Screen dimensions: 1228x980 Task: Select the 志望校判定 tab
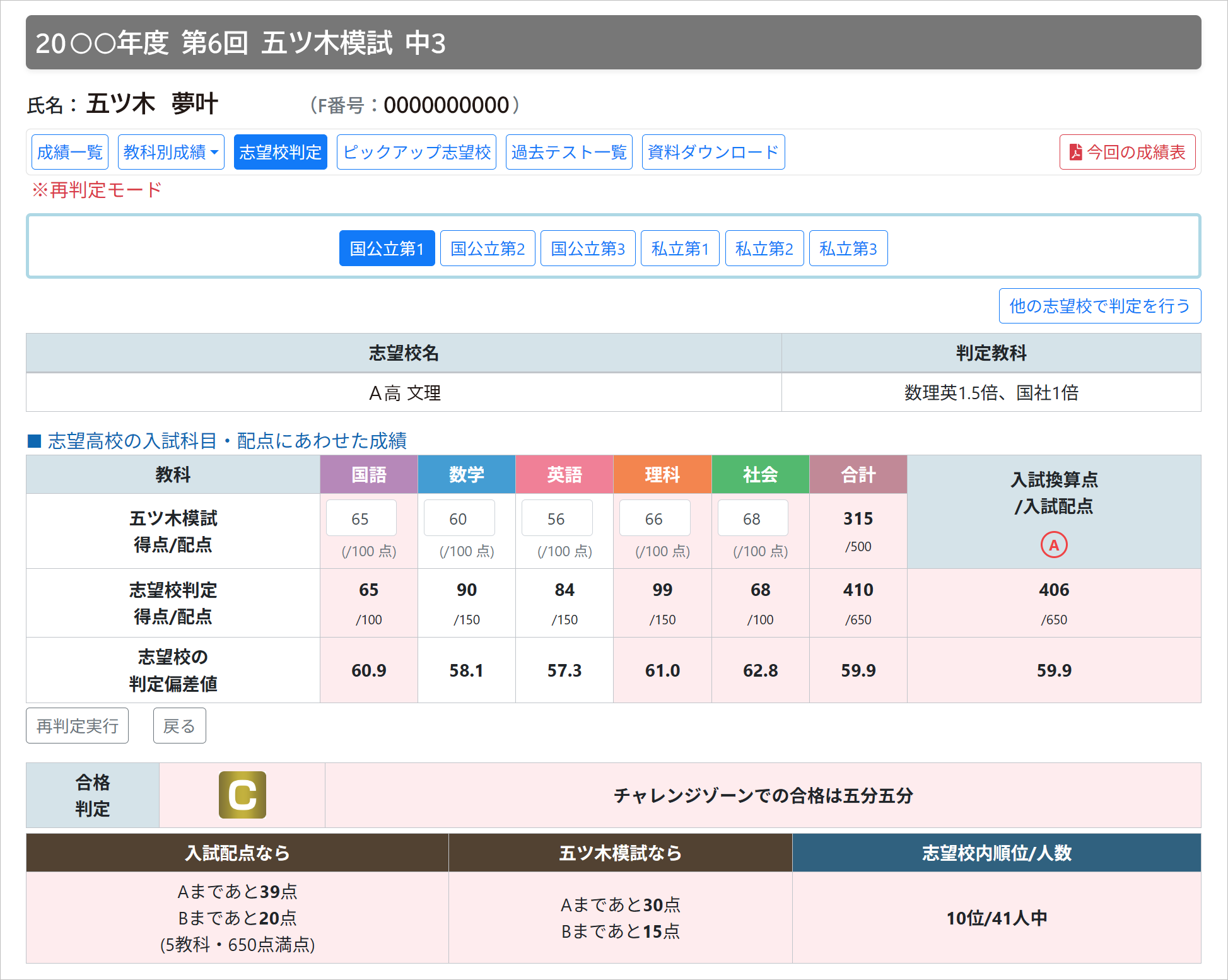tap(280, 152)
